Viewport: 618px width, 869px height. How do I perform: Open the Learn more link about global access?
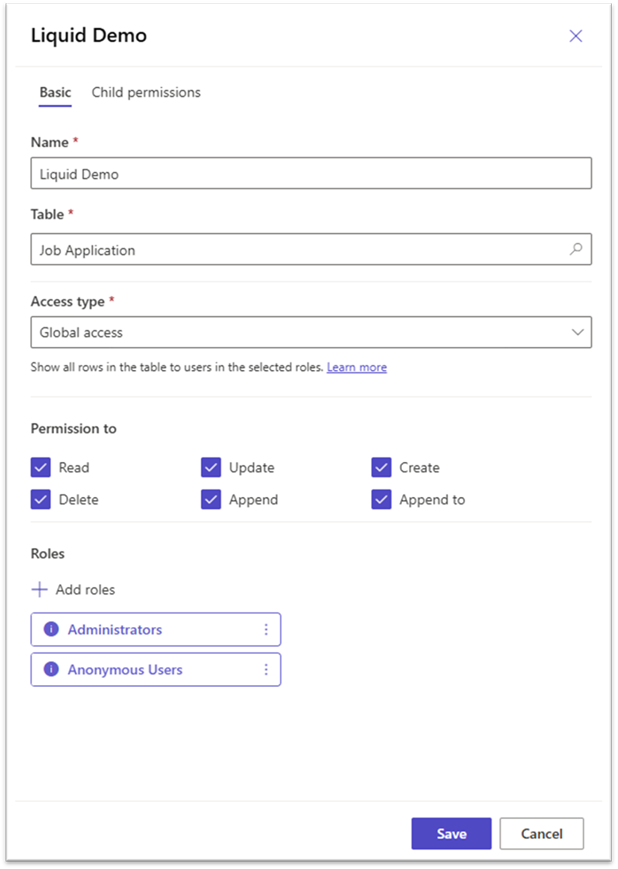(357, 367)
